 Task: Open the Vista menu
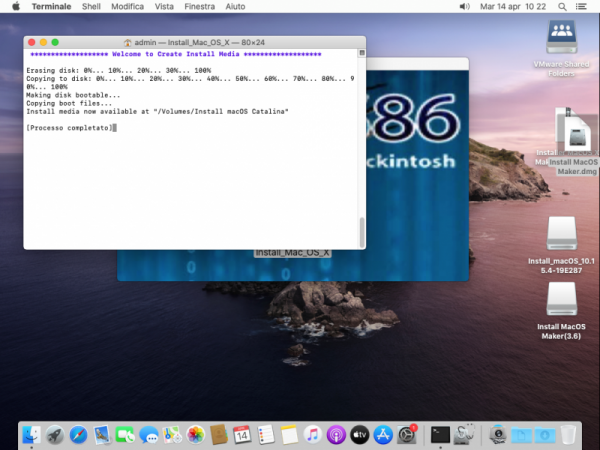(164, 7)
